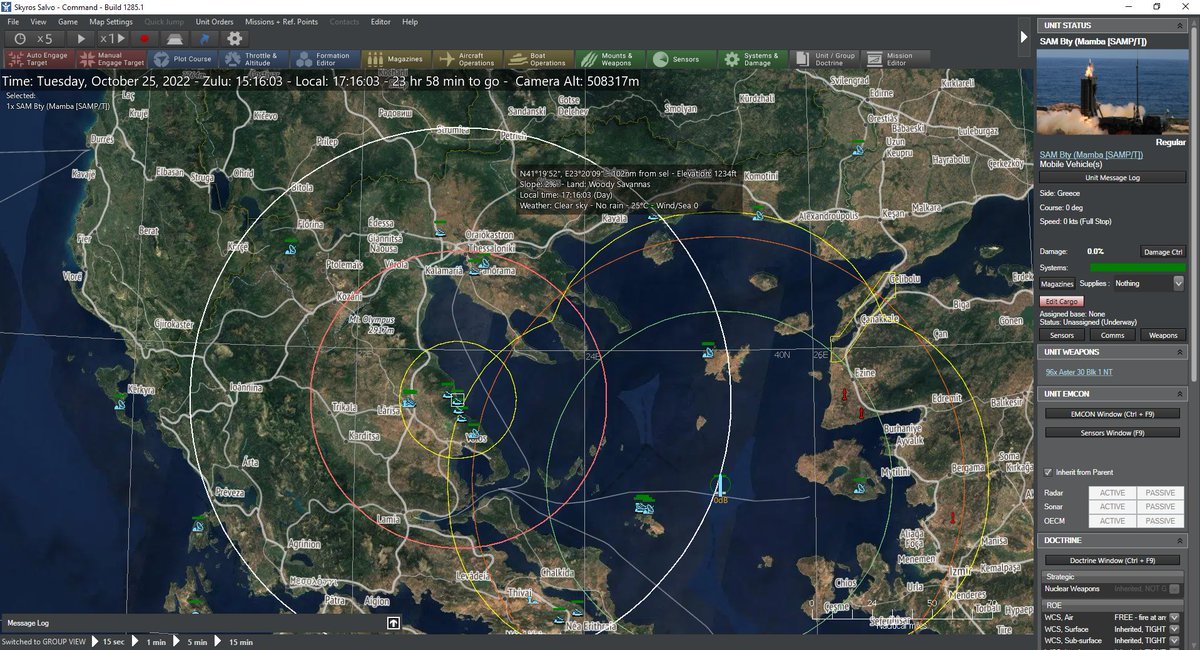This screenshot has width=1200, height=650.
Task: Toggle the Inherit from Parent checkbox
Action: 1047,472
